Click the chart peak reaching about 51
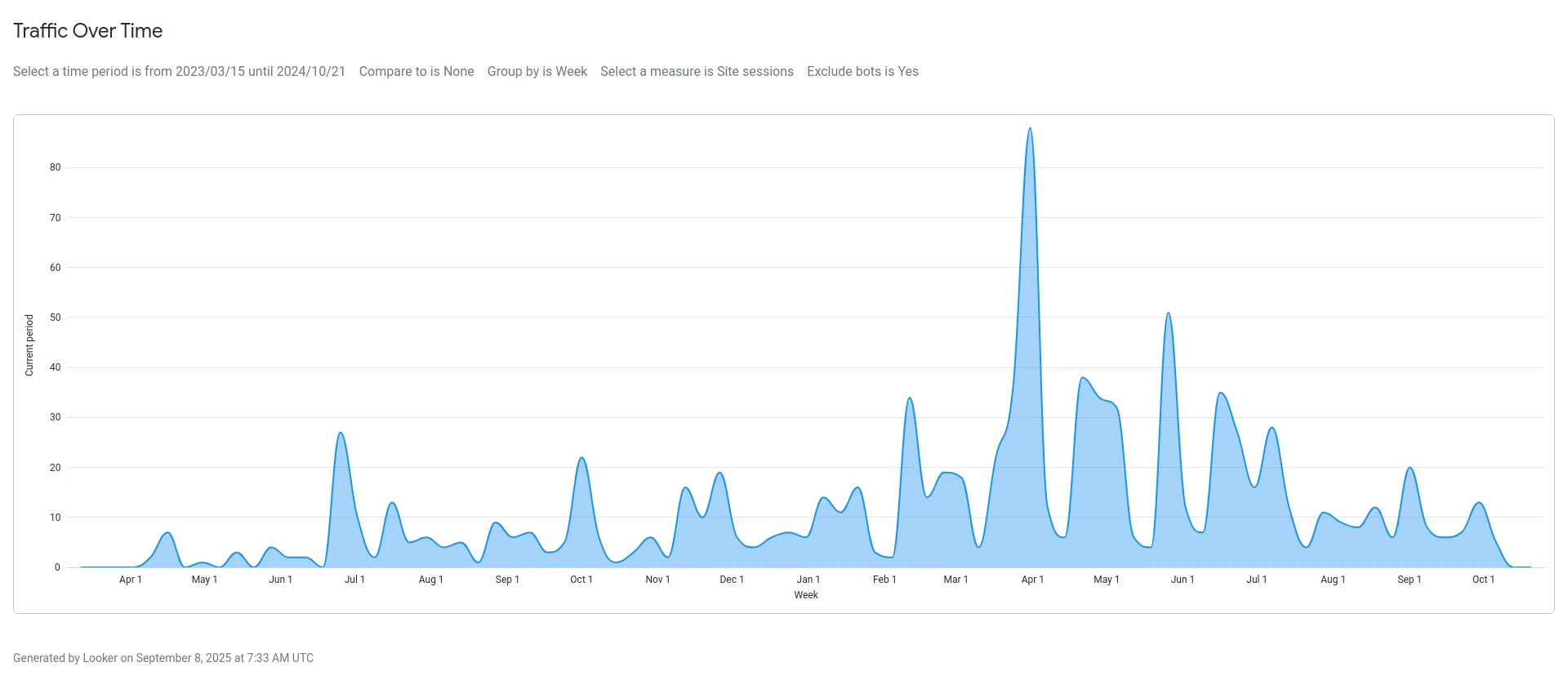This screenshot has height=689, width=1568. pos(1168,313)
